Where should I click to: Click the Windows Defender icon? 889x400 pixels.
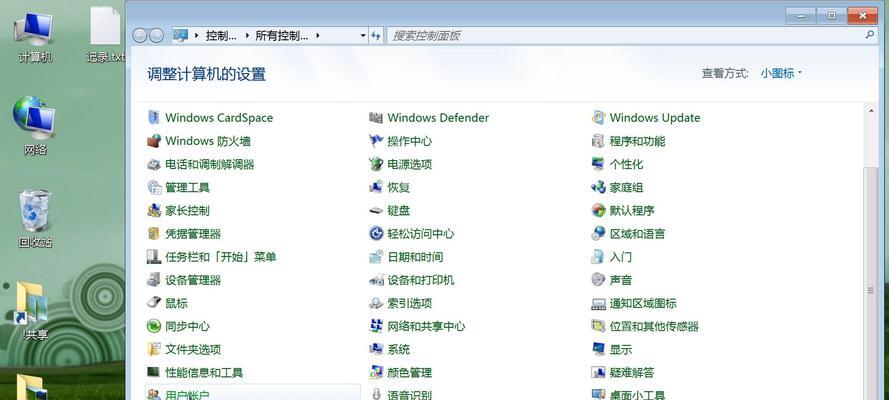(x=376, y=118)
